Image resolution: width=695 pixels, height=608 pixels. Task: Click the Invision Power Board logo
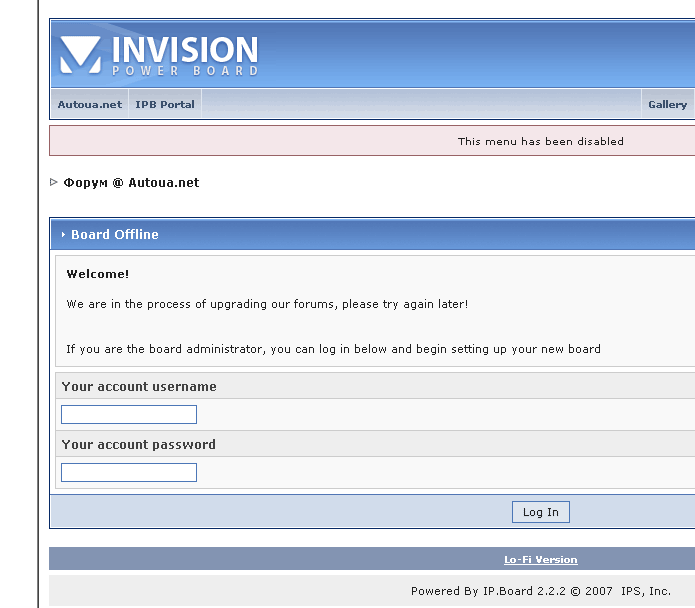tap(159, 55)
